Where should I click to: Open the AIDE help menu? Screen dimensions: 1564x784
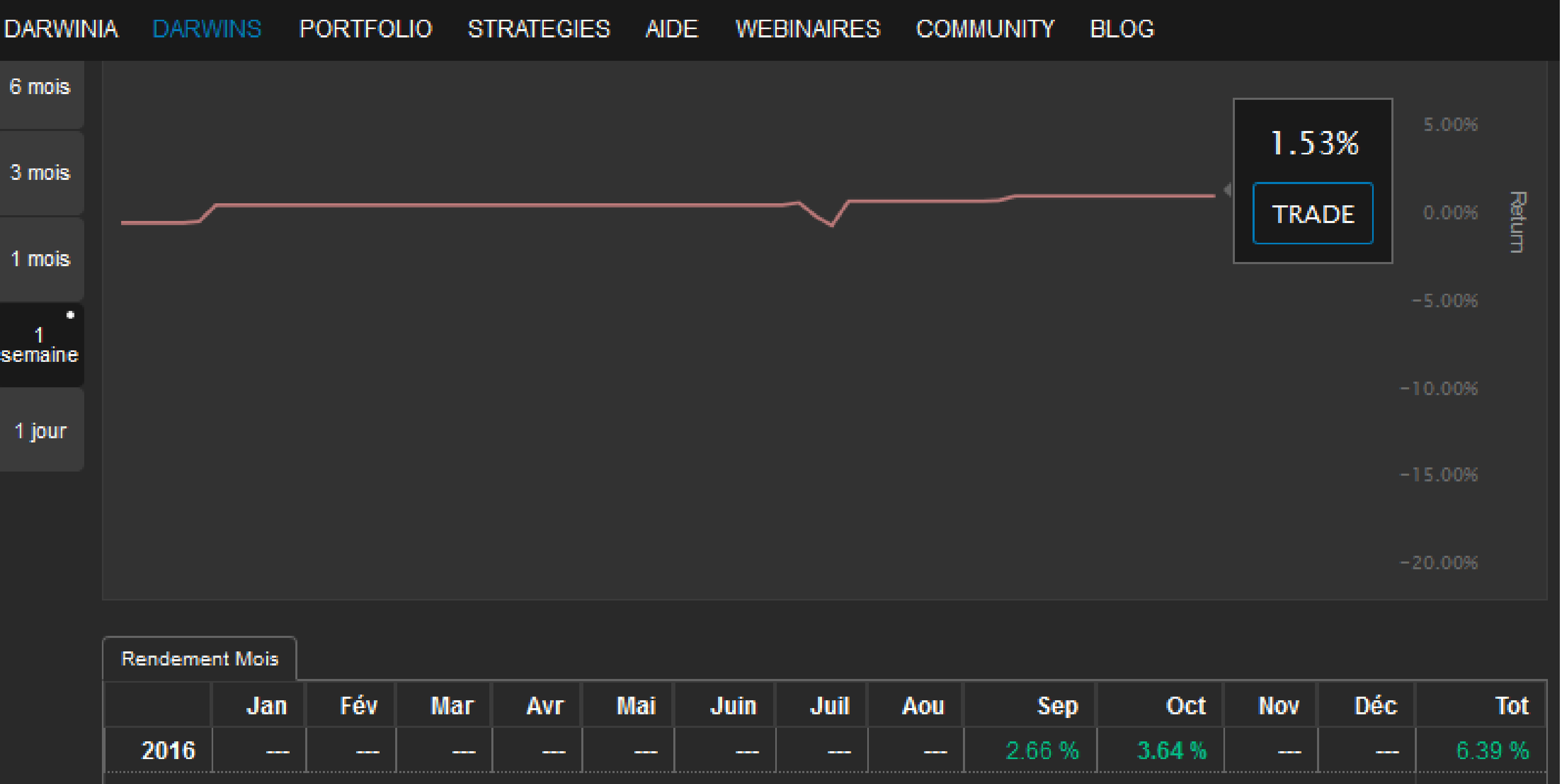click(x=671, y=29)
